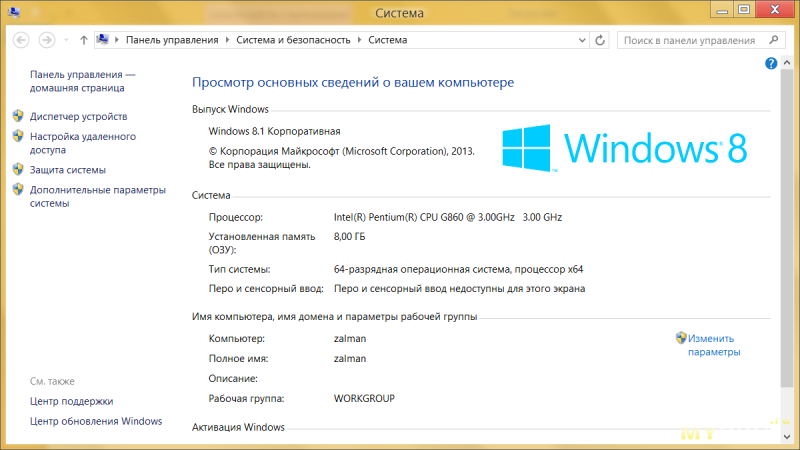Expand the chevron after Панель управления
The width and height of the screenshot is (800, 450).
(x=227, y=40)
